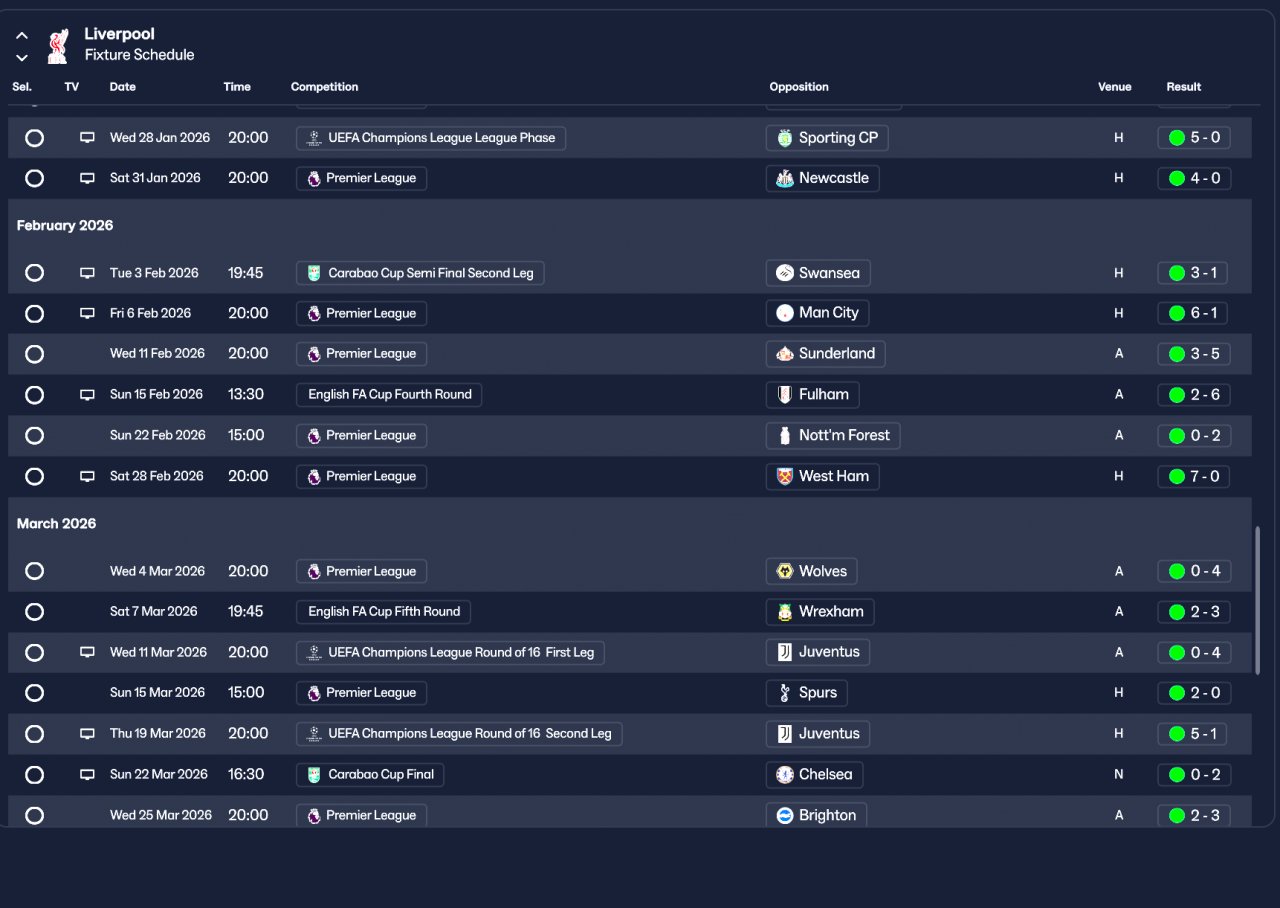Click the Spurs club badge
The height and width of the screenshot is (908, 1280).
pyautogui.click(x=785, y=692)
